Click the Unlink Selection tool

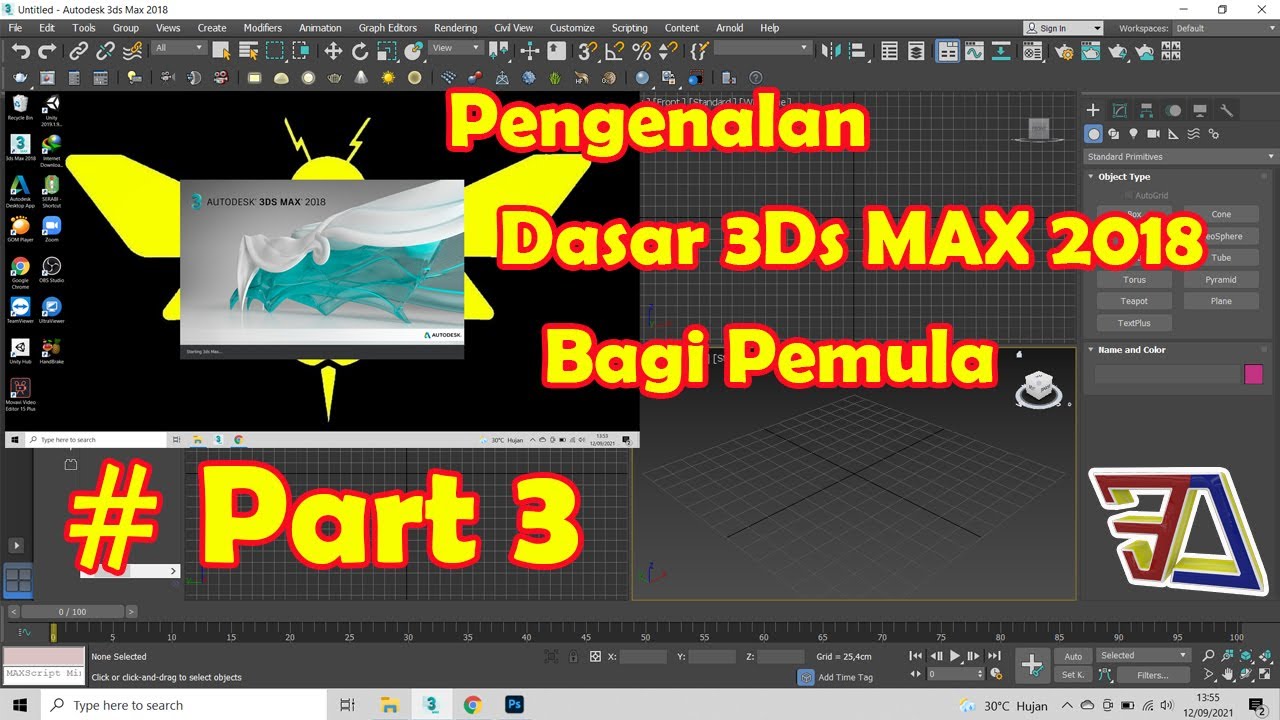(x=105, y=51)
